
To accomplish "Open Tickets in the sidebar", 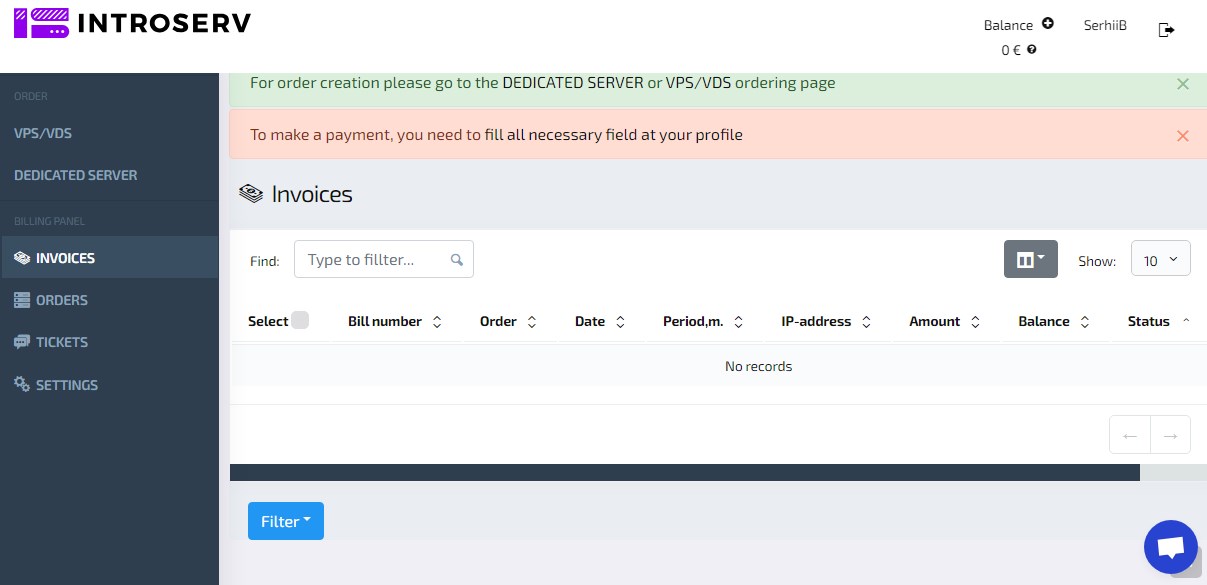I will (62, 342).
